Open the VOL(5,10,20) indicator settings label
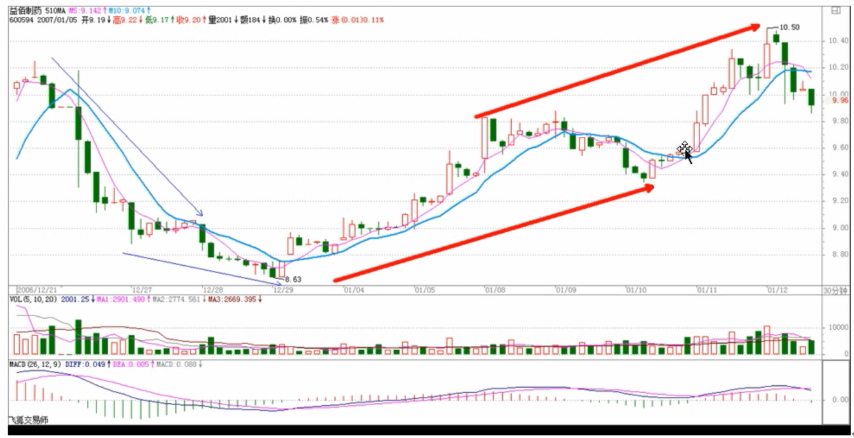 (x=32, y=298)
